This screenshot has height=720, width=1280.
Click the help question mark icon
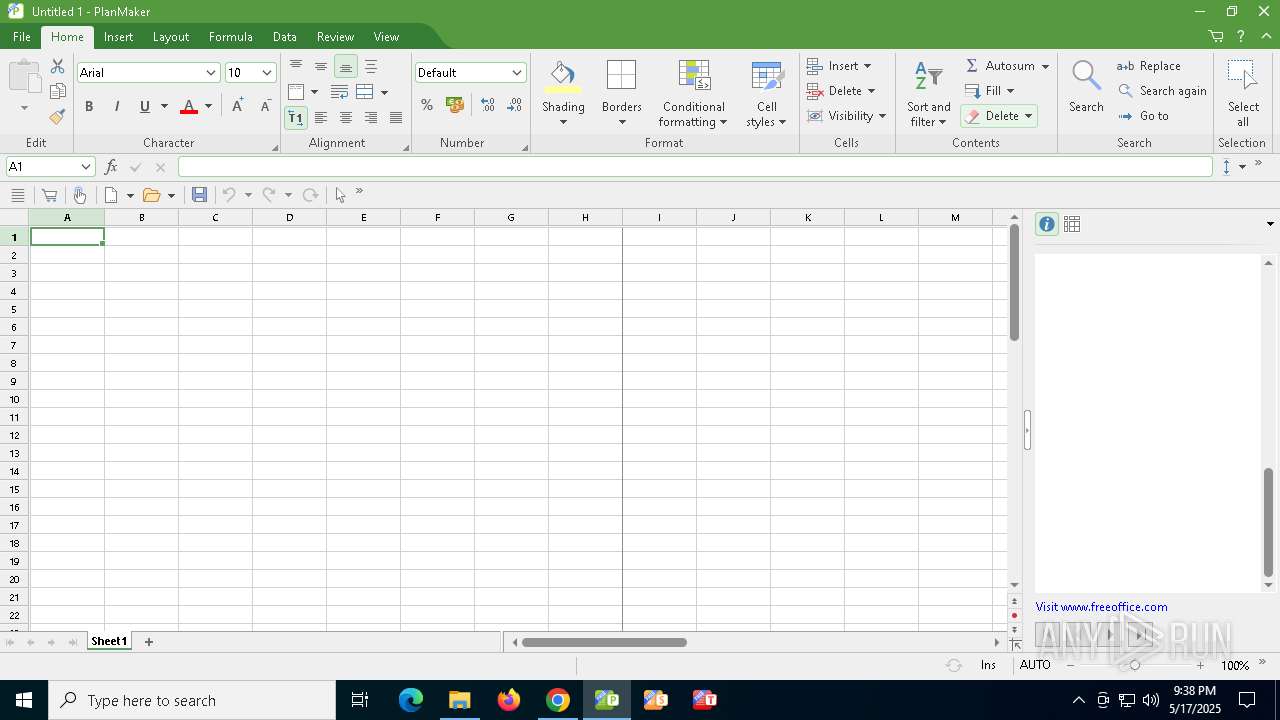pyautogui.click(x=1241, y=37)
